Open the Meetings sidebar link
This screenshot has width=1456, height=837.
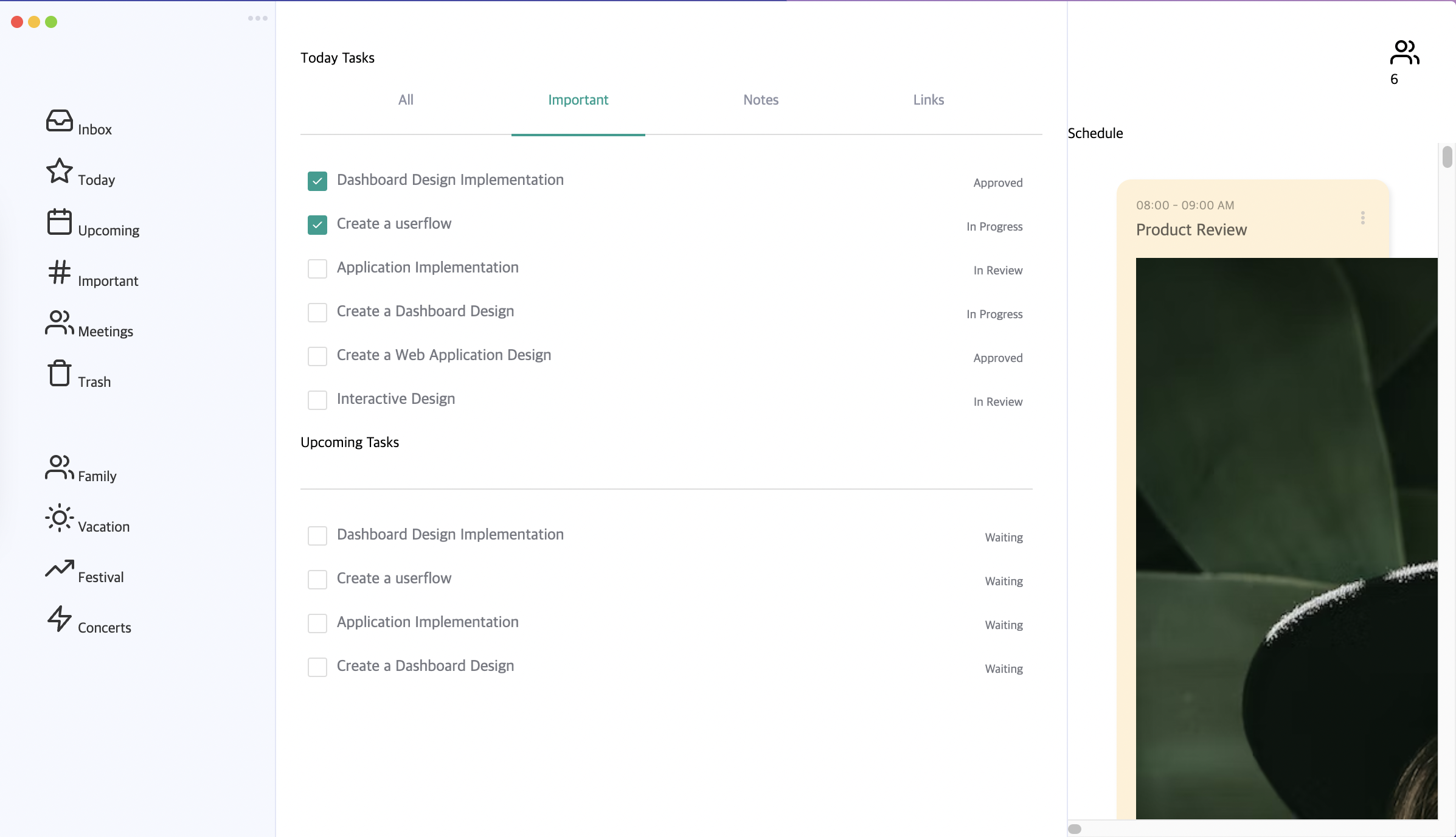(x=105, y=332)
